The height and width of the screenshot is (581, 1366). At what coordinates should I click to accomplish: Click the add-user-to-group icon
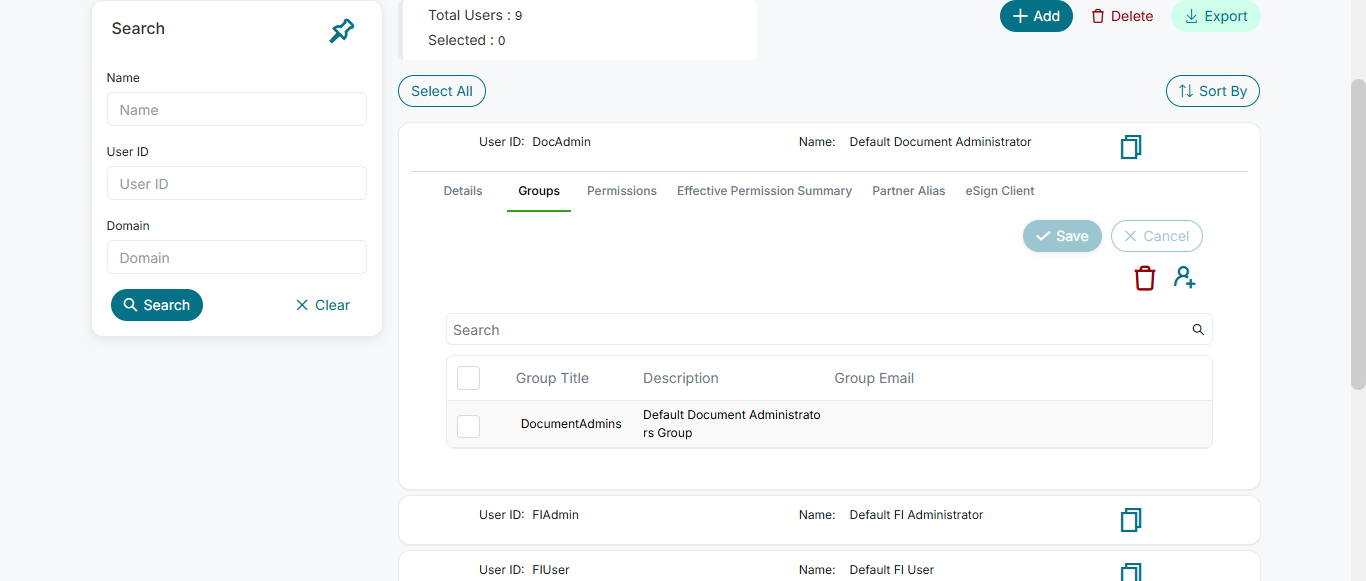pos(1185,278)
